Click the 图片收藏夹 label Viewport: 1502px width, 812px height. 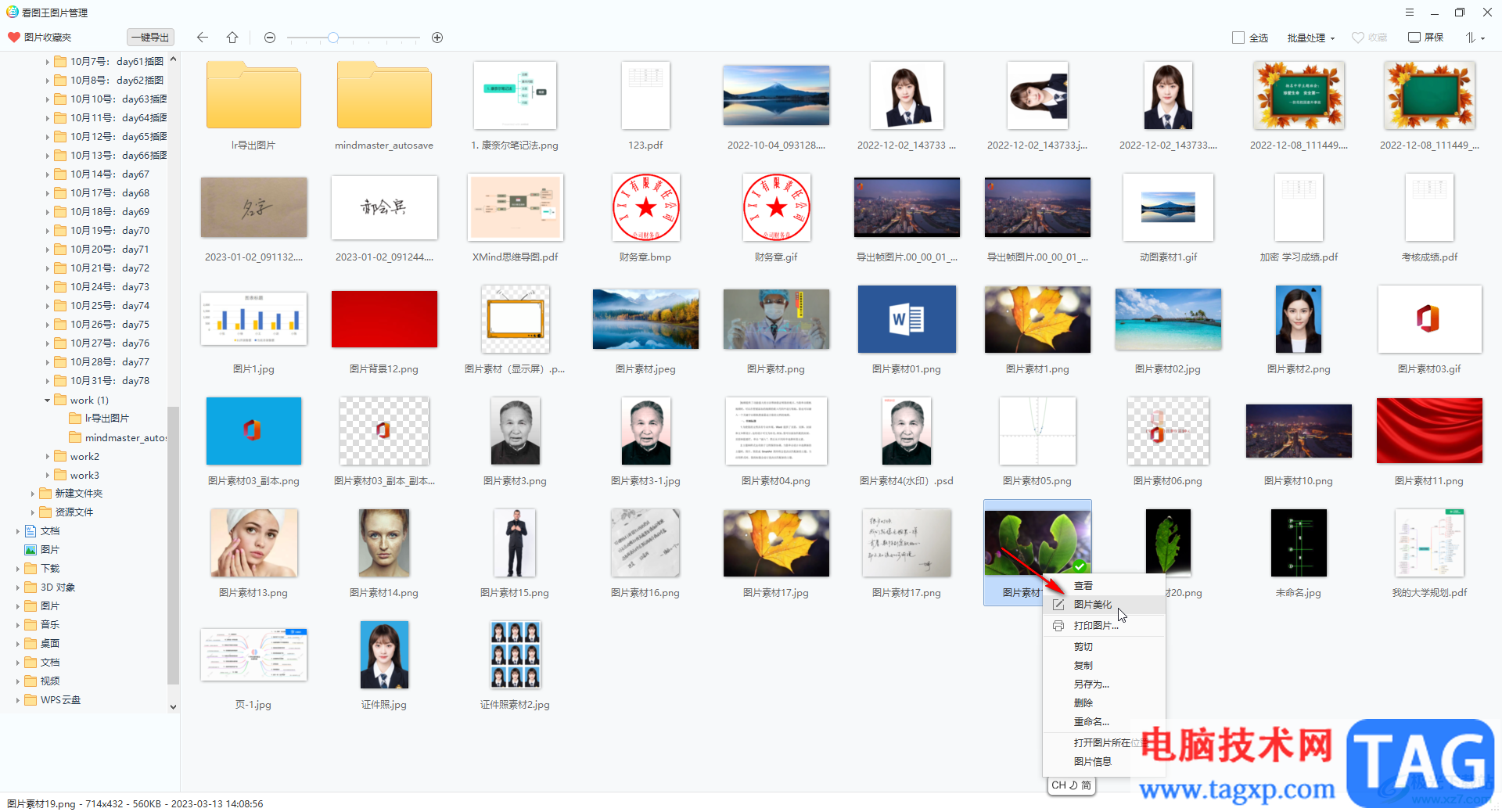point(48,38)
